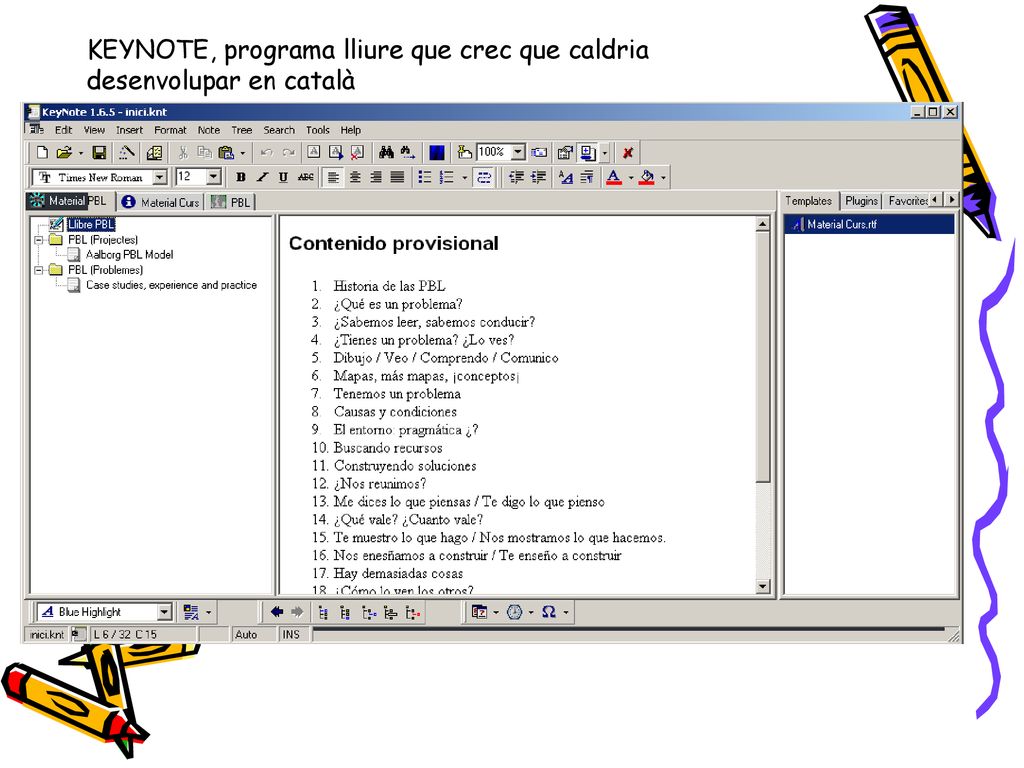Open Find with the binoculars icon
1024x768 pixels.
pyautogui.click(x=386, y=153)
